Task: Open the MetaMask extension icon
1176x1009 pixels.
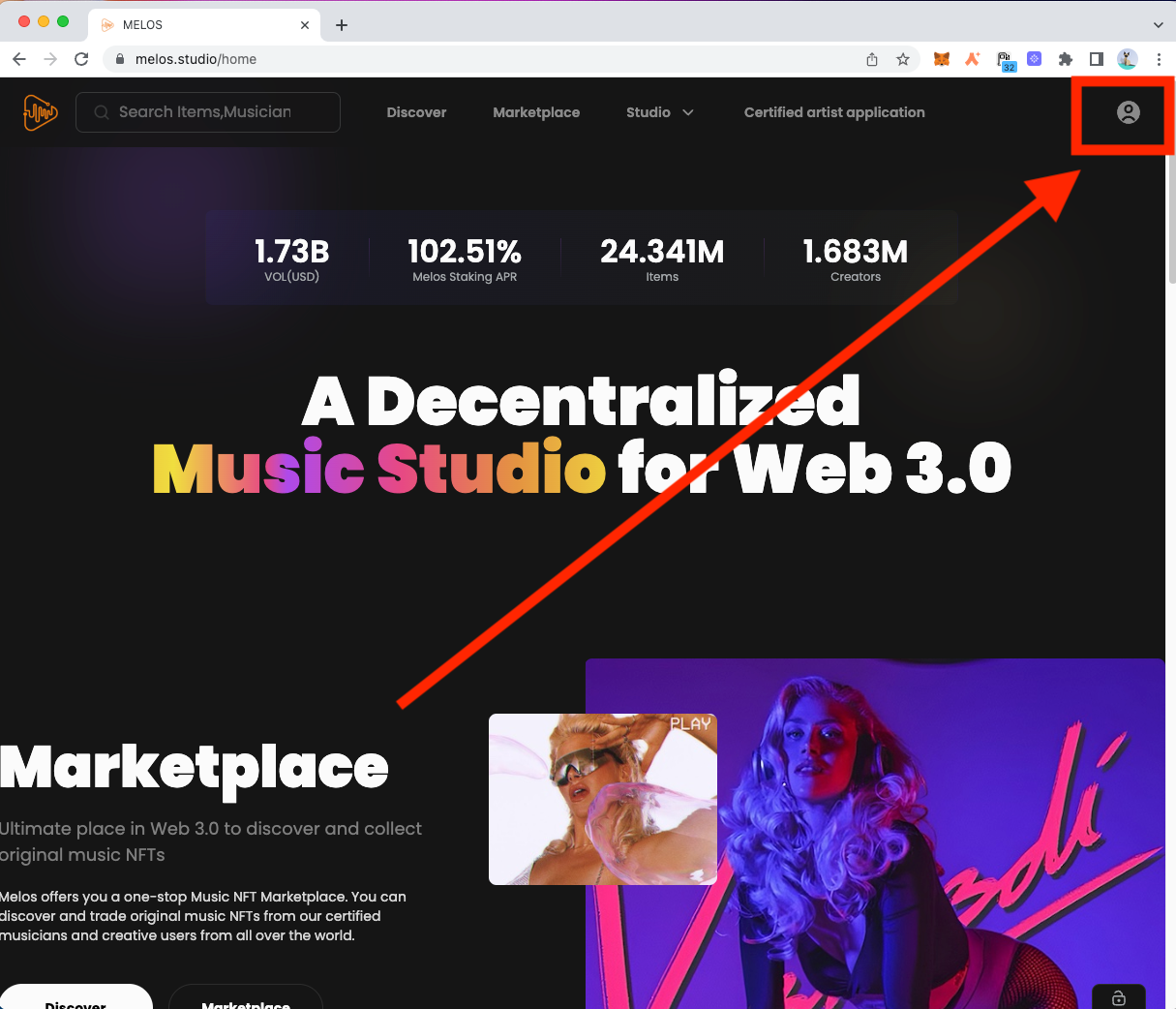Action: click(941, 59)
